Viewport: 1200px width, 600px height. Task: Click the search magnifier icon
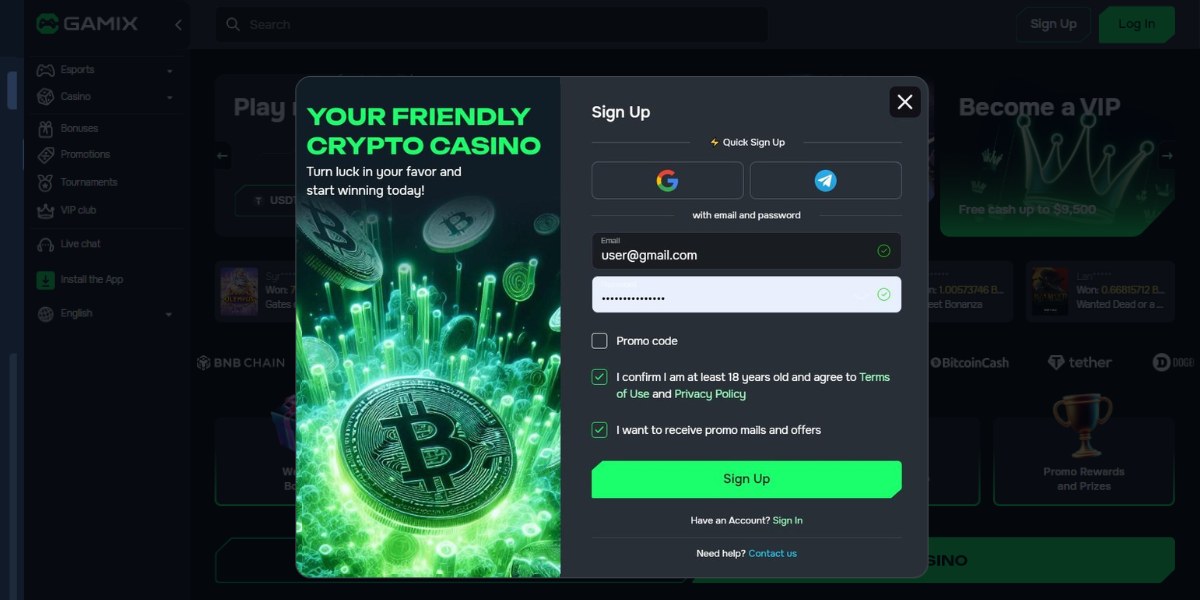(233, 24)
